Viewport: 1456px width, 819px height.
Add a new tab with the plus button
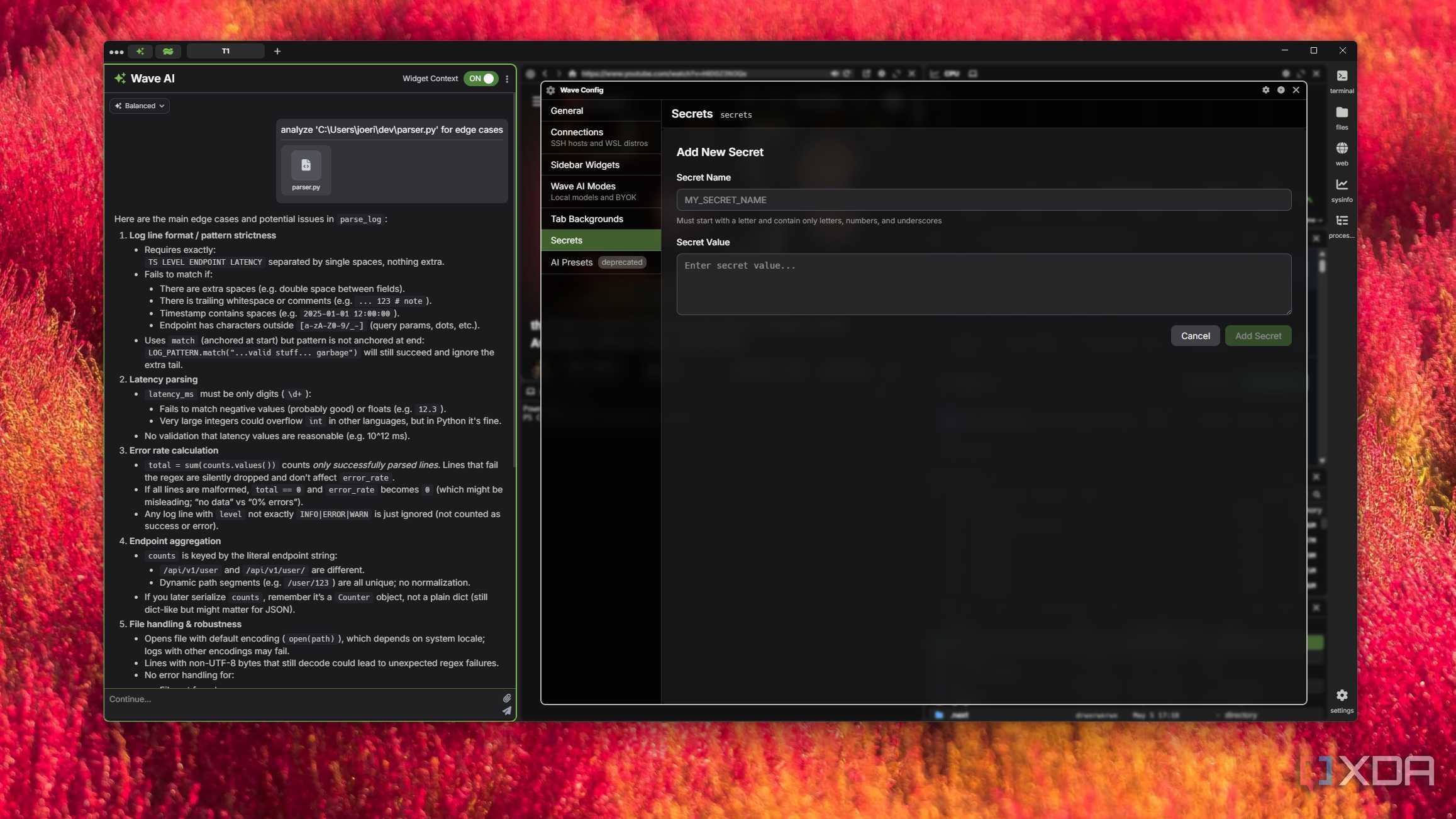click(x=277, y=51)
